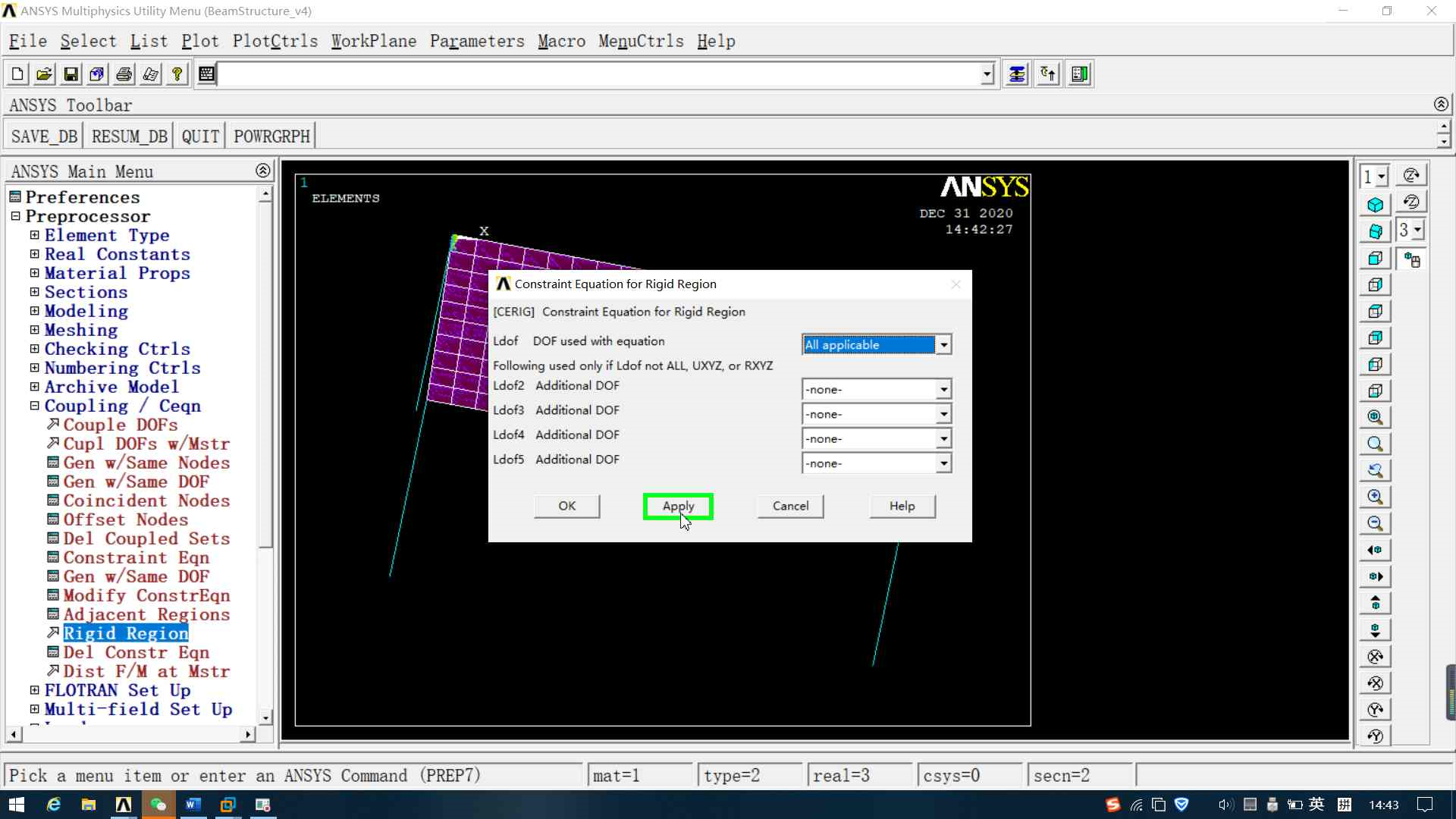
Task: Click Apply in the Rigid Region dialog
Action: 678,506
